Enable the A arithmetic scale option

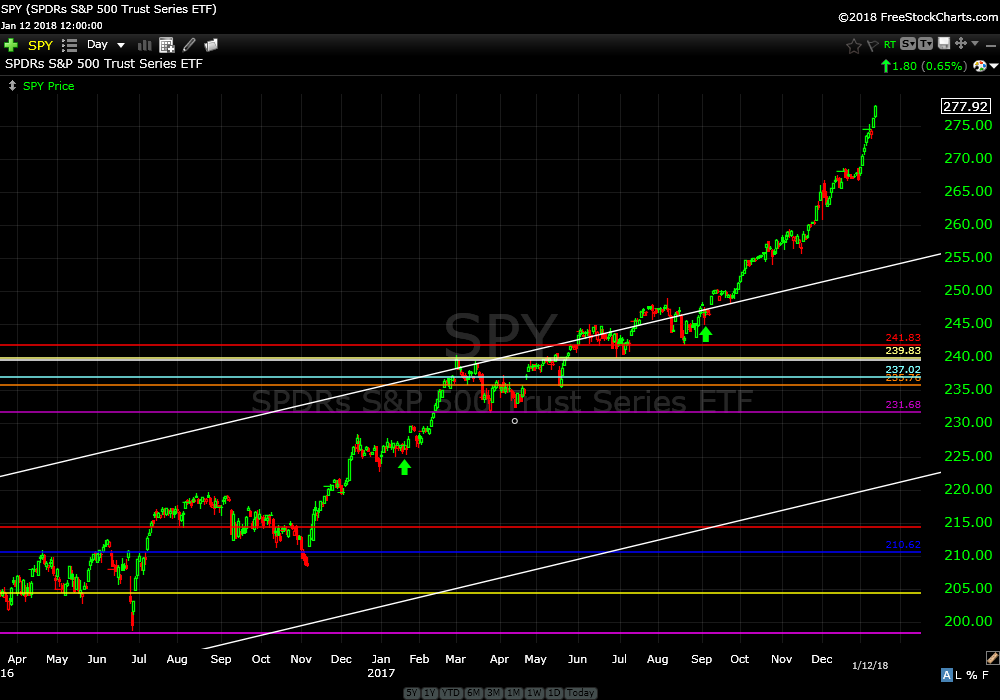click(x=947, y=675)
